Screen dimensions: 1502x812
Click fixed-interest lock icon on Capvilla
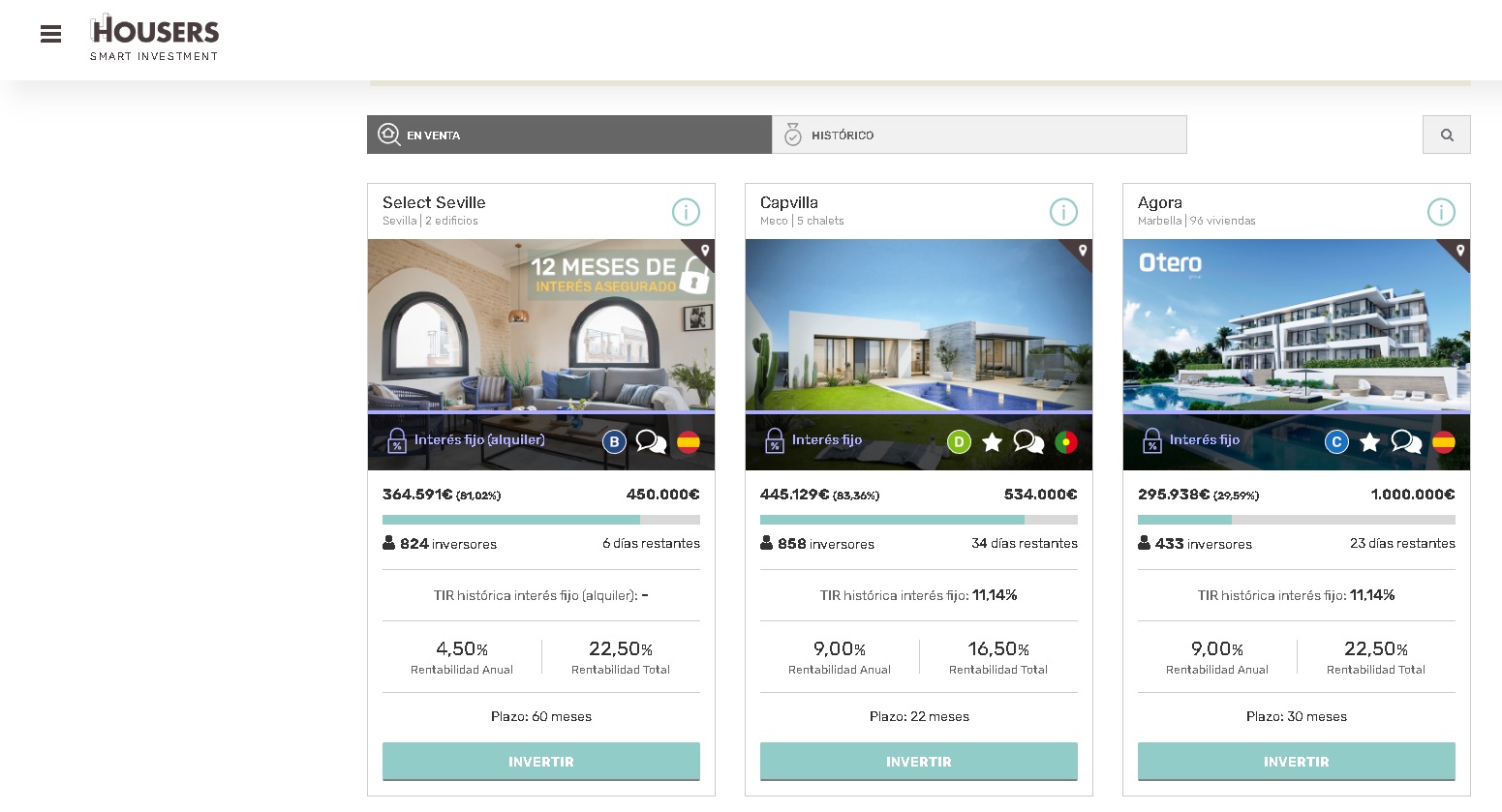coord(775,441)
